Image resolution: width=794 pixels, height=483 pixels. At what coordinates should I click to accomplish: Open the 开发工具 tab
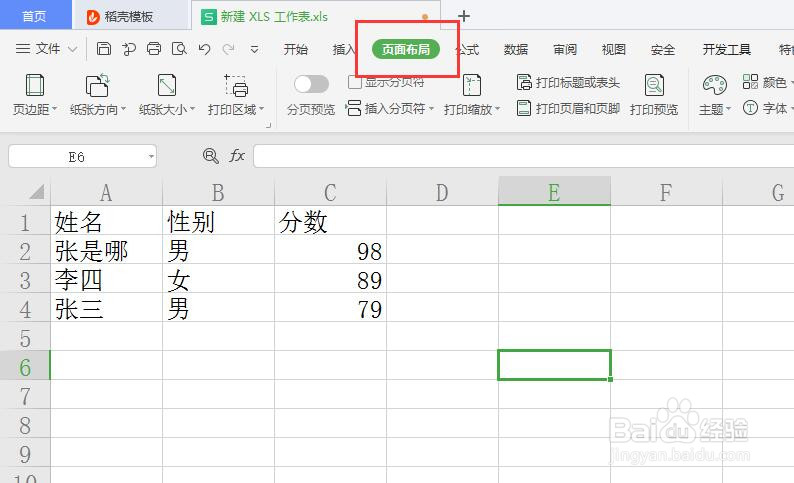(x=727, y=49)
